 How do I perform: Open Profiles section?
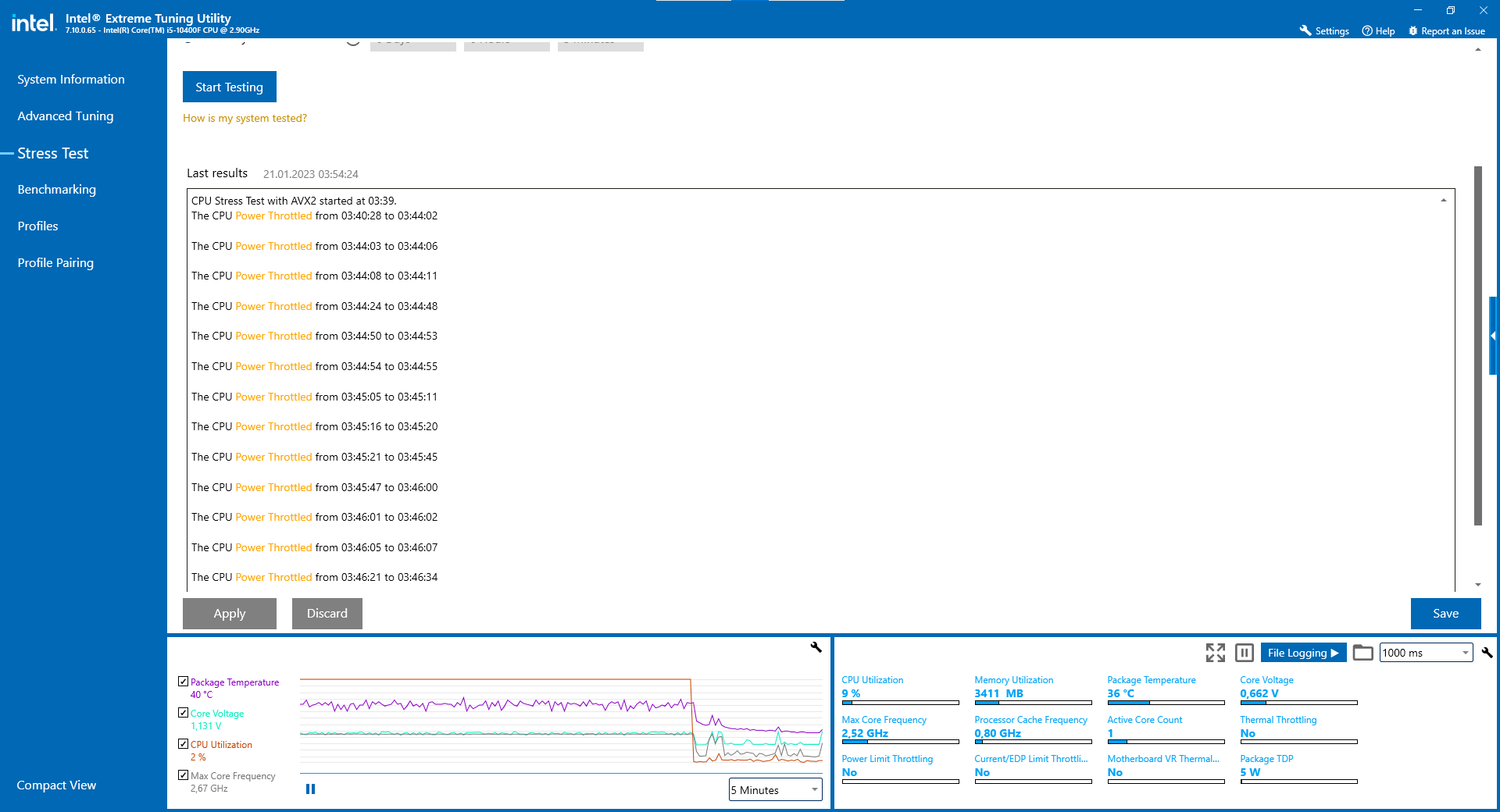pos(37,226)
